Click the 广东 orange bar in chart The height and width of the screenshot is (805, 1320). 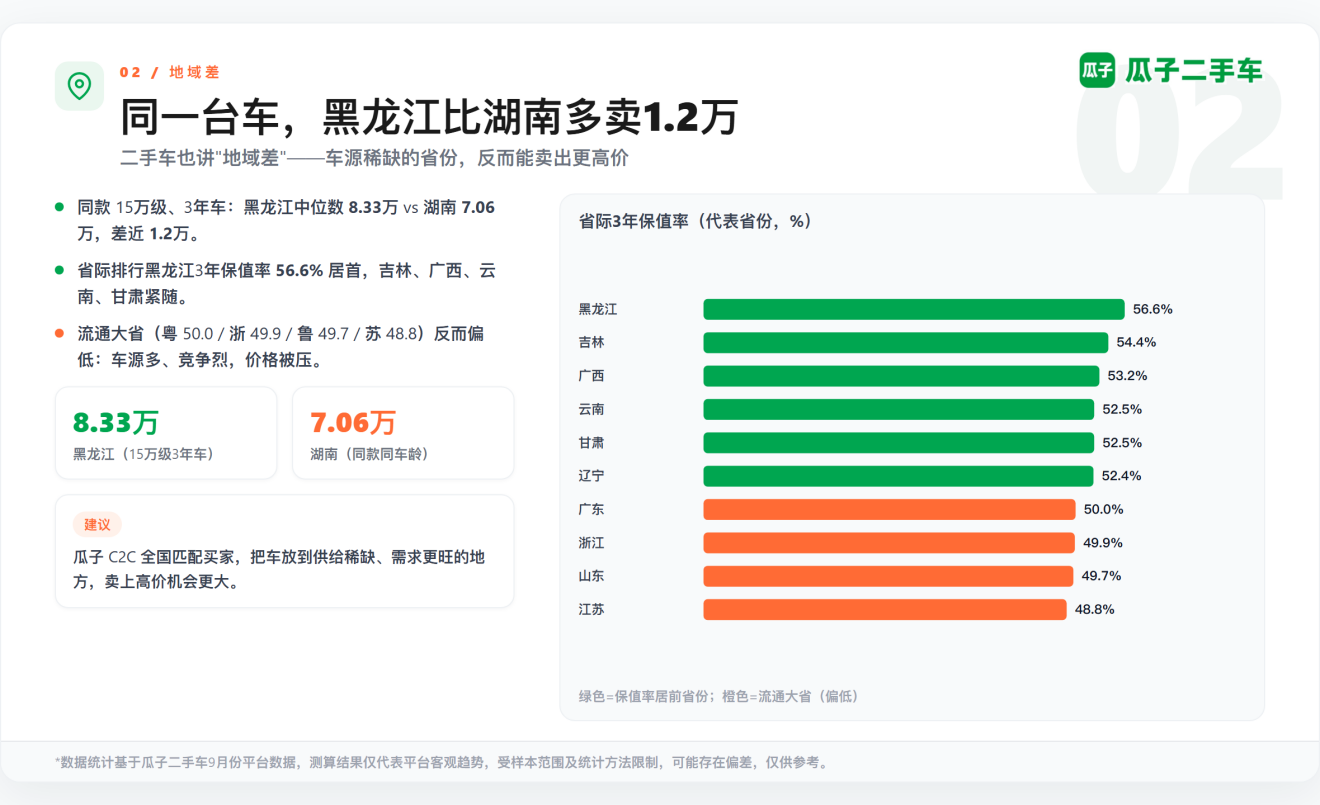tap(889, 509)
